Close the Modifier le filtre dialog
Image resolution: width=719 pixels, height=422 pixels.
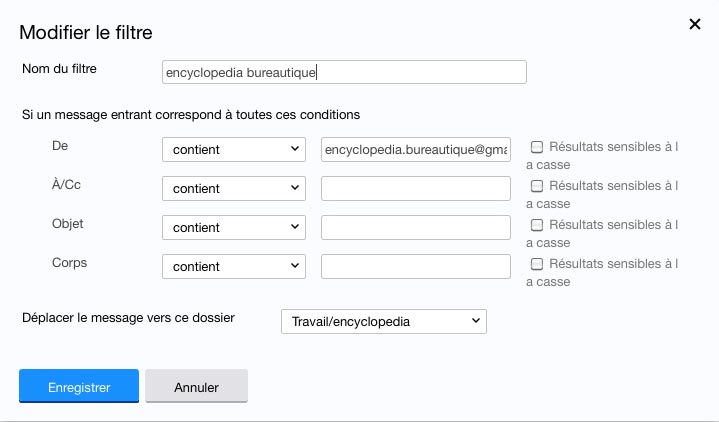click(695, 24)
